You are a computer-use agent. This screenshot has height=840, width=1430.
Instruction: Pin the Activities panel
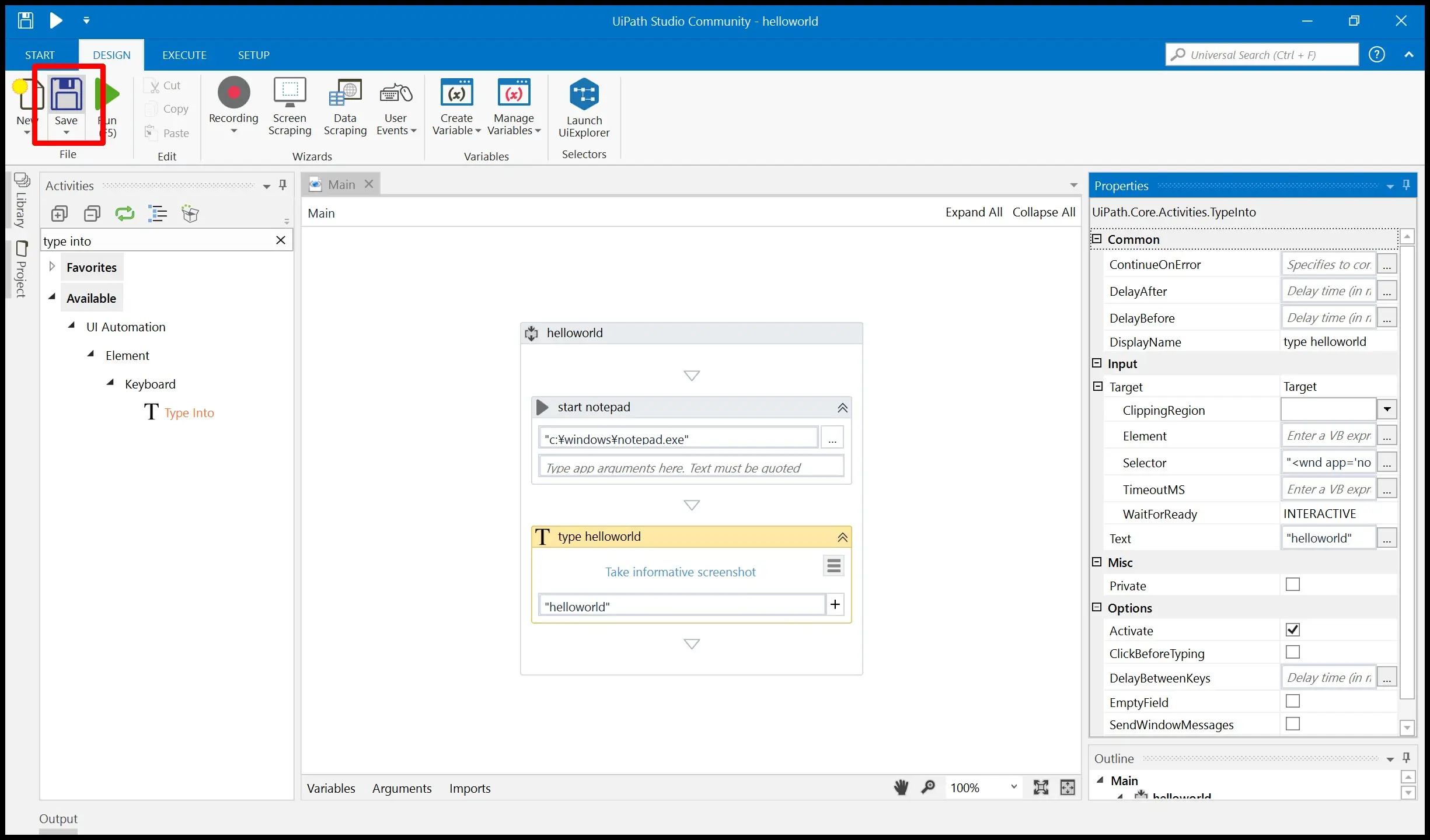283,185
